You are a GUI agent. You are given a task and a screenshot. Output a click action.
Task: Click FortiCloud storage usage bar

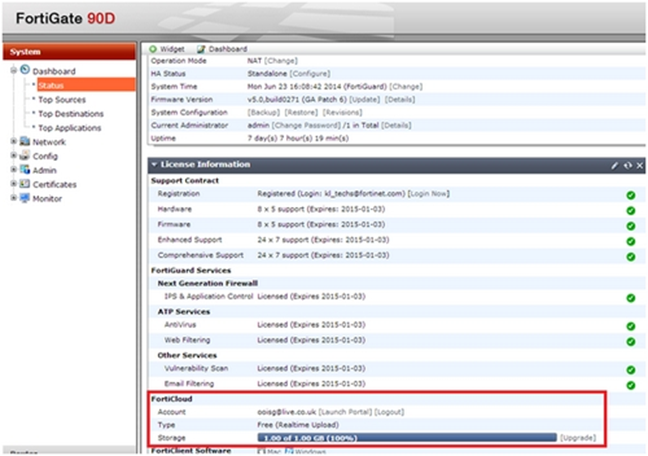(x=407, y=438)
